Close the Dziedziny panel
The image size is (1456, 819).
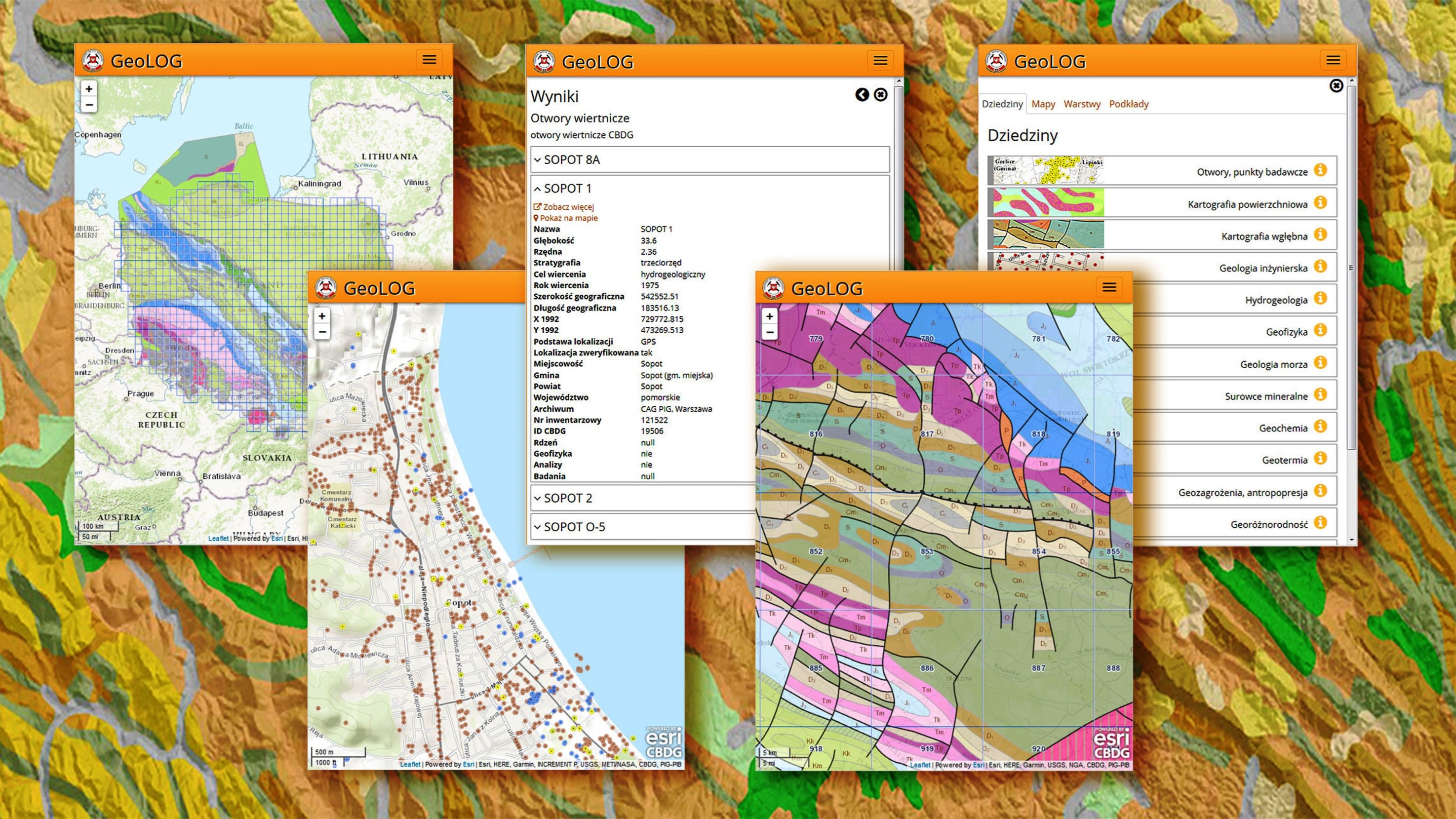pos(1336,85)
